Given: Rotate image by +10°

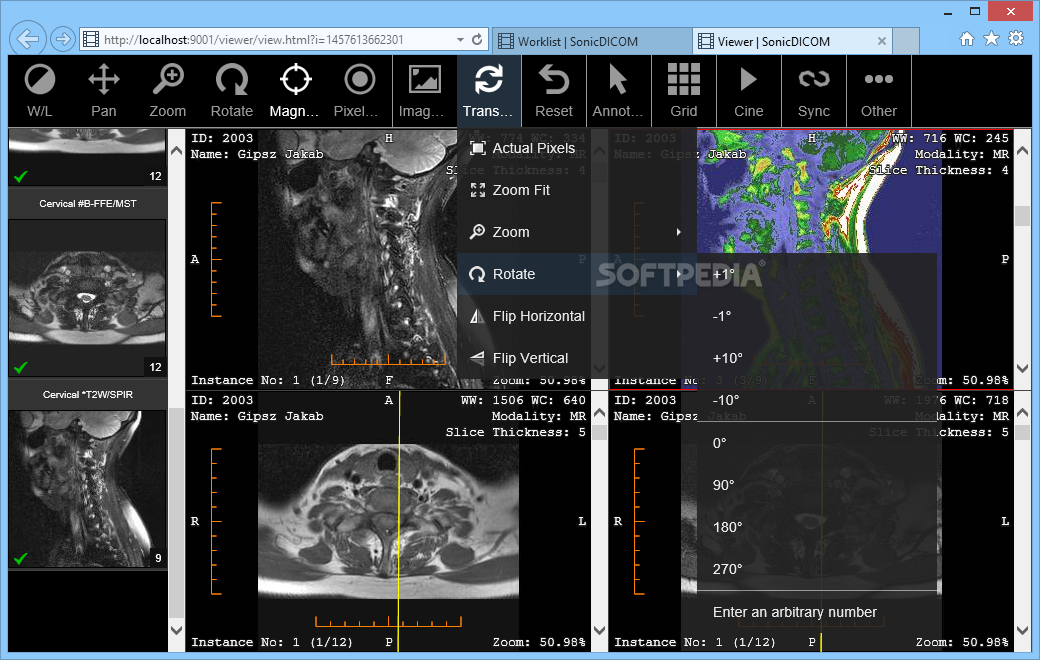Looking at the screenshot, I should (x=816, y=358).
